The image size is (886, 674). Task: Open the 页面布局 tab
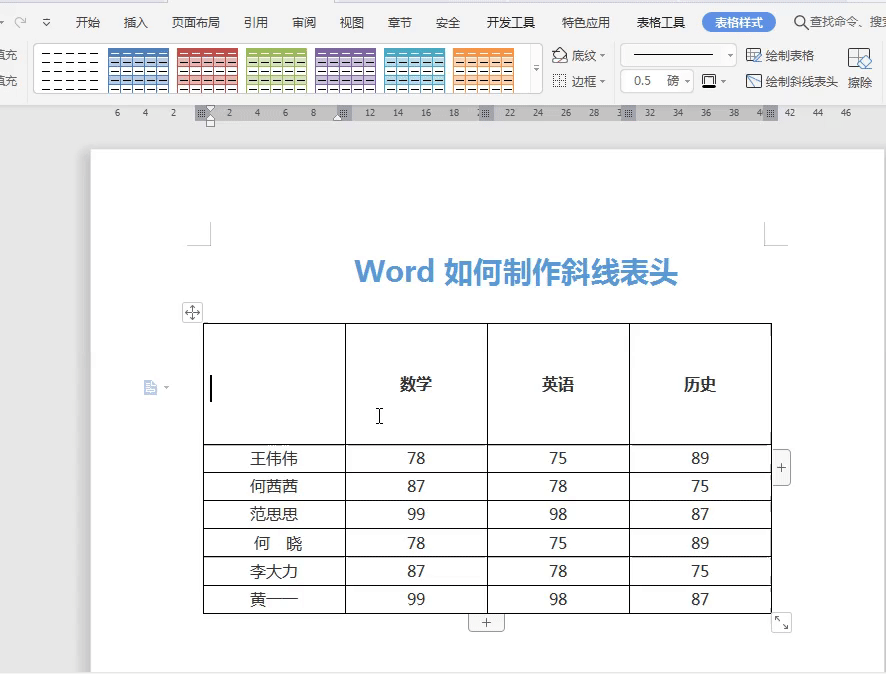coord(196,23)
